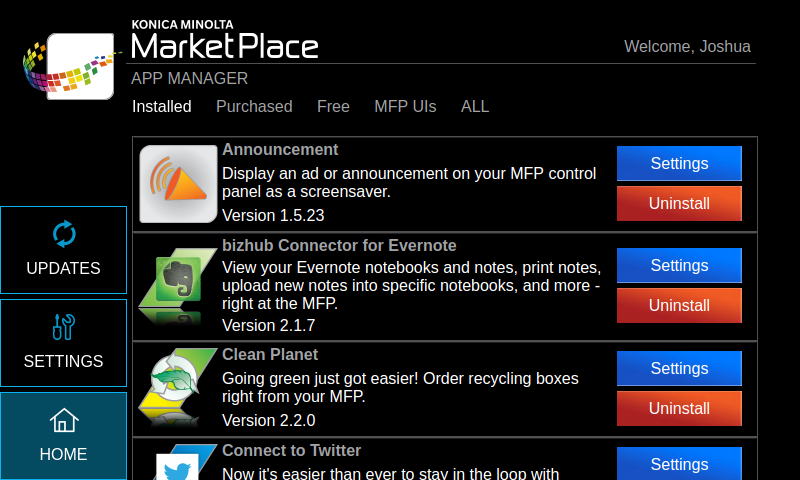This screenshot has height=480, width=800.
Task: Uninstall the Clean Planet app
Action: tap(679, 408)
